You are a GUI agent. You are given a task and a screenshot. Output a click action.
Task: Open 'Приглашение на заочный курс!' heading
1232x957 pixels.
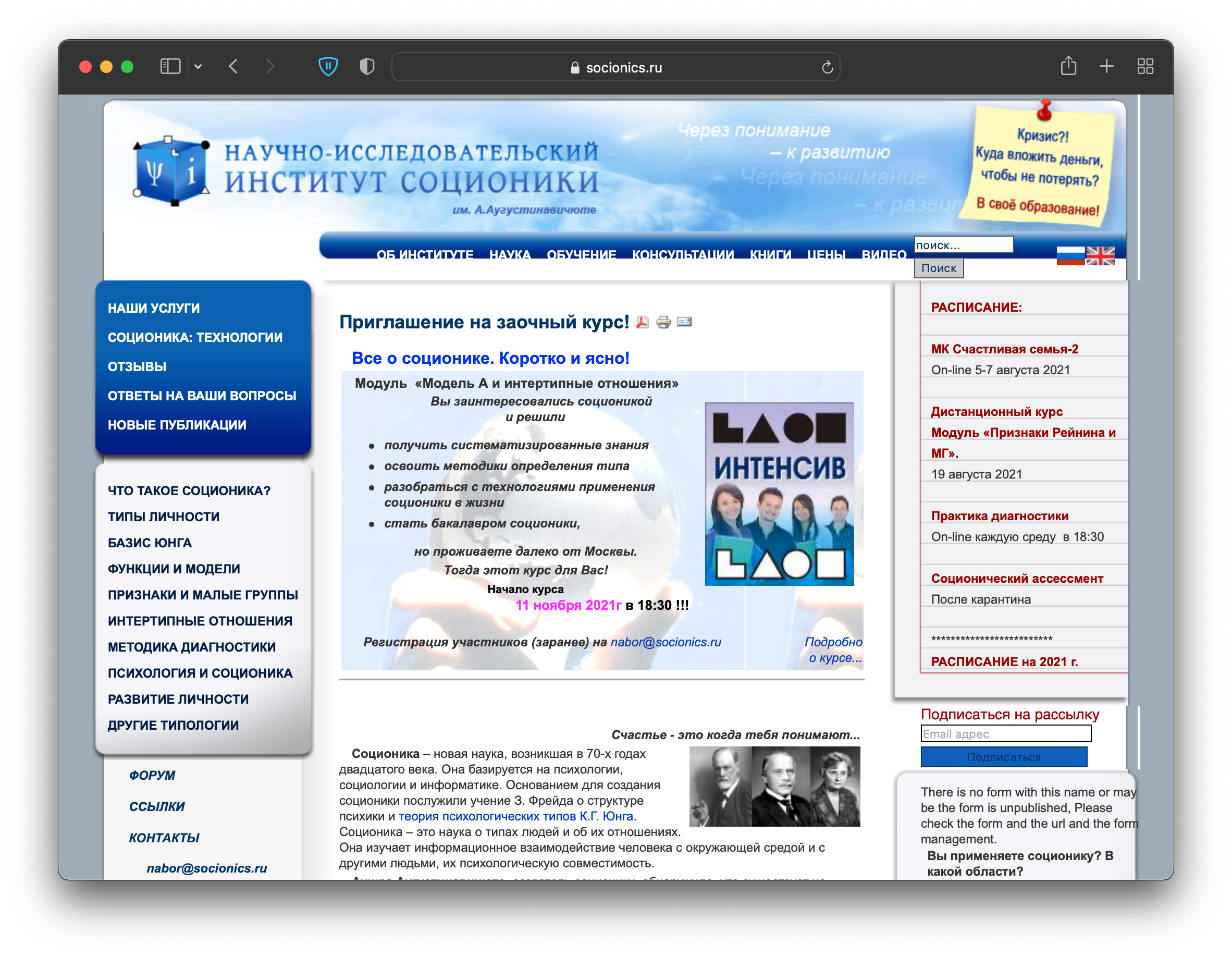(484, 322)
